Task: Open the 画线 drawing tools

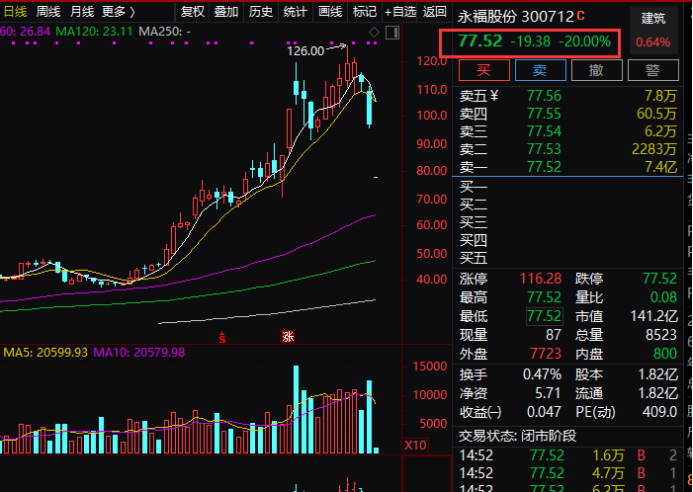Action: click(329, 12)
